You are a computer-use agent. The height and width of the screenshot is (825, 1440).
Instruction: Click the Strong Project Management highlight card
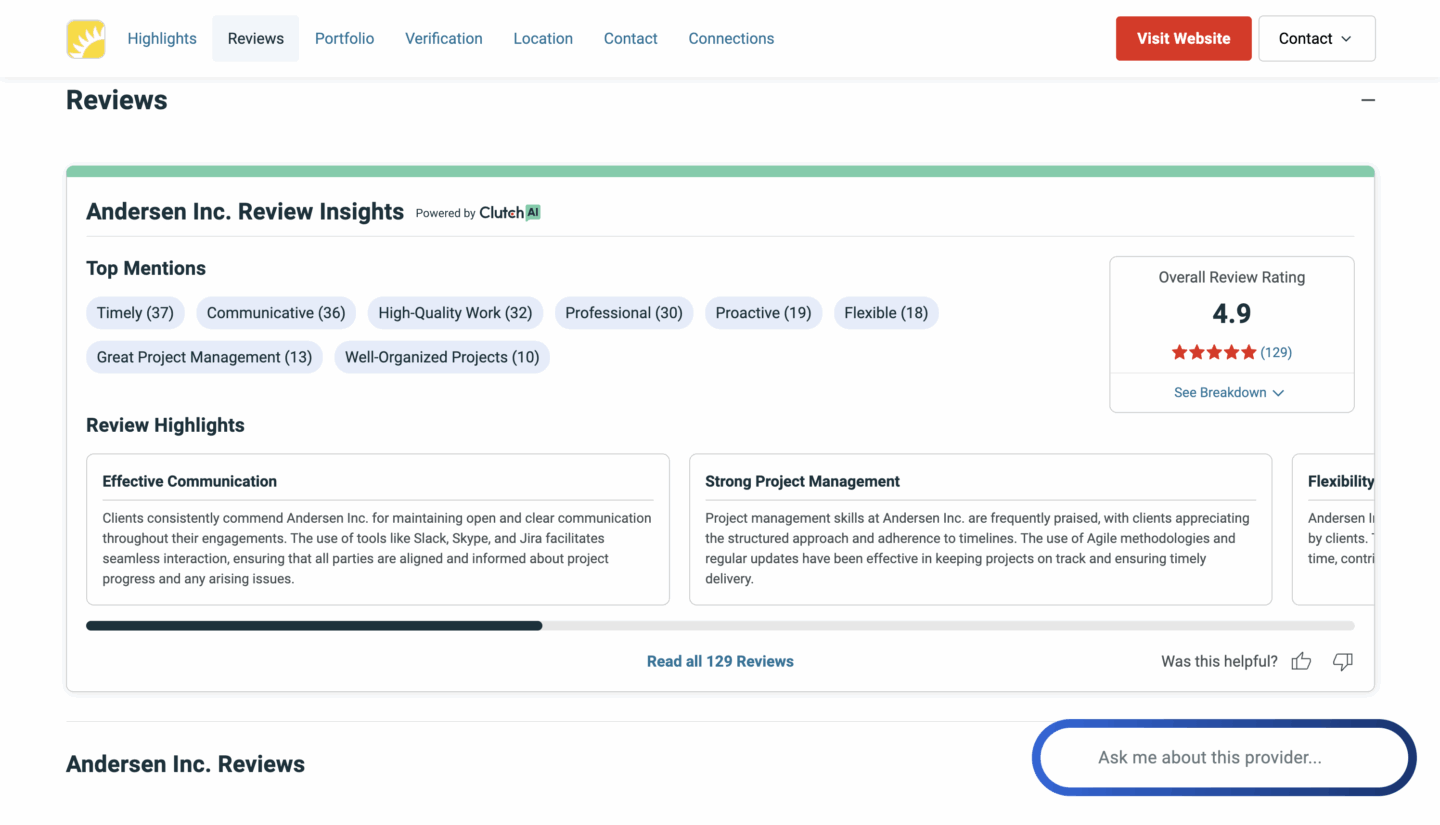tap(981, 529)
